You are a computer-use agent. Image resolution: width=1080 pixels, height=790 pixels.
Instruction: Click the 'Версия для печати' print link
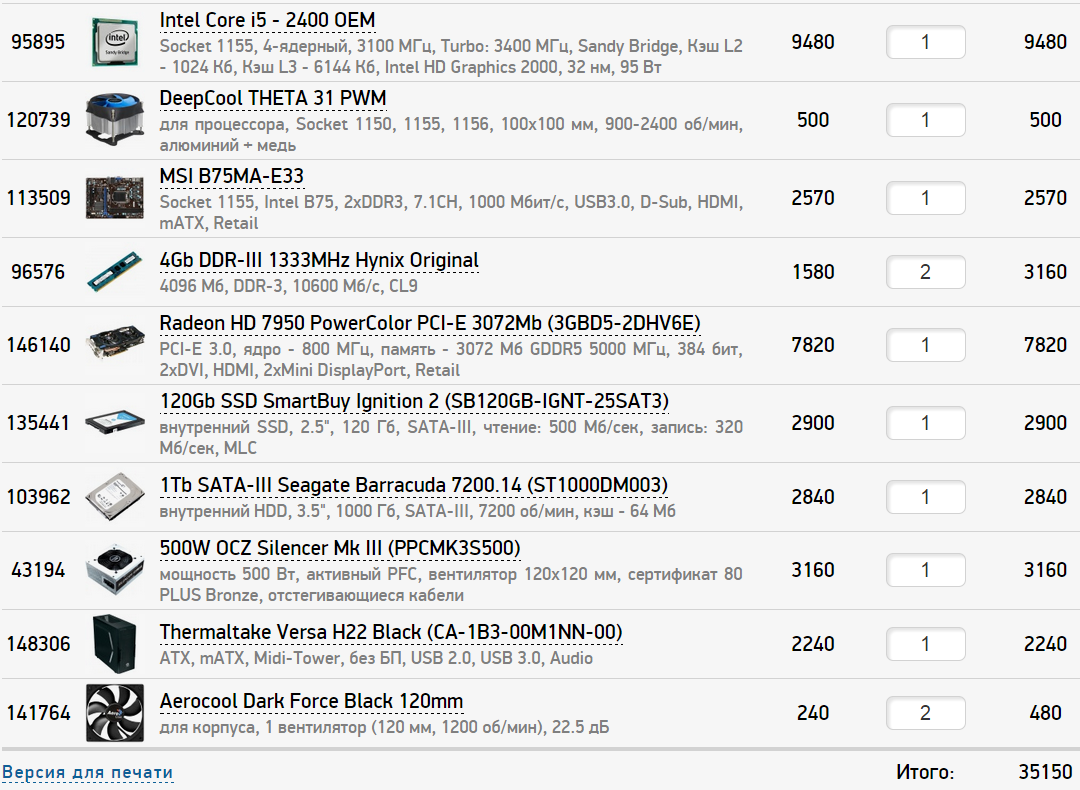coord(87,772)
